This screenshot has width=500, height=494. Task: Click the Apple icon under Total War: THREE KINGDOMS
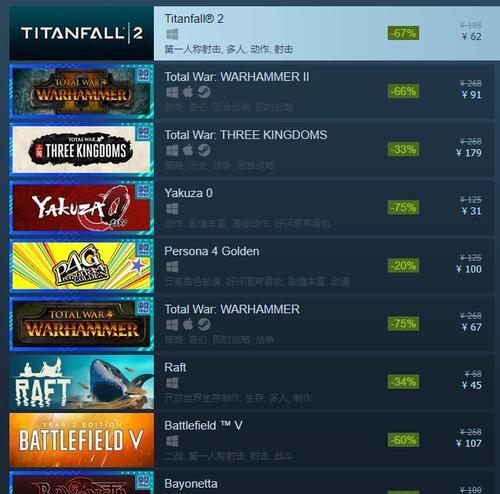(188, 150)
